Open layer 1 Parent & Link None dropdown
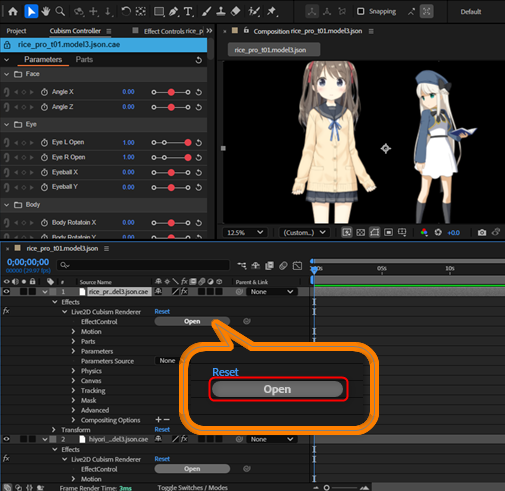This screenshot has height=491, width=505. point(272,292)
